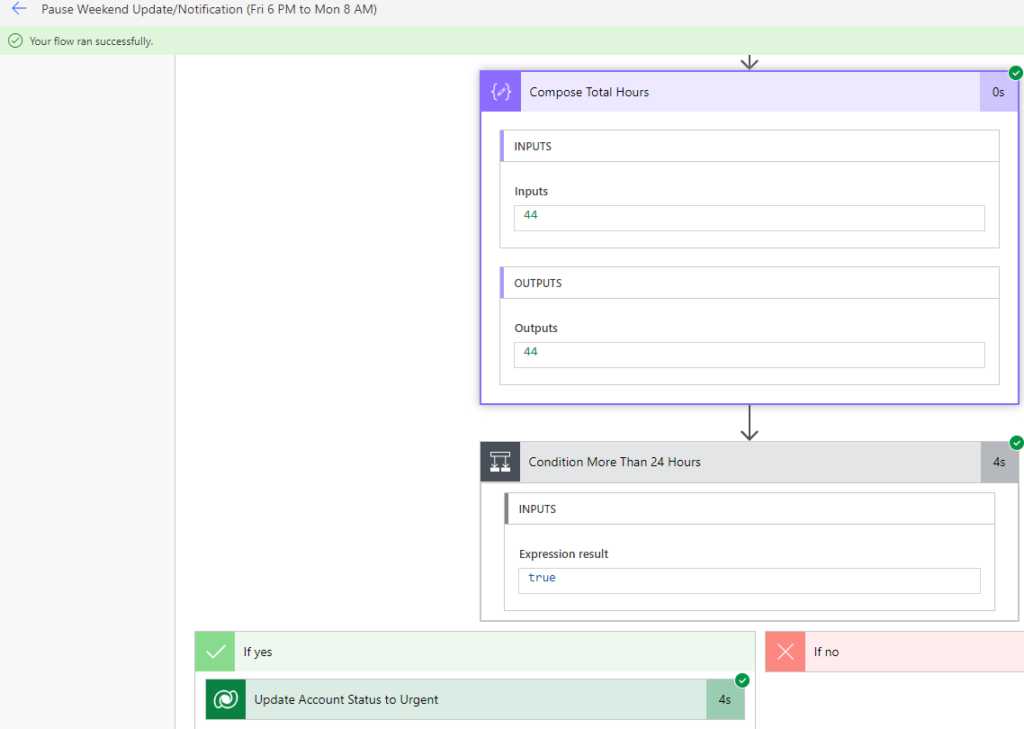Collapse the Condition More Than 24 Hours details

[750, 461]
